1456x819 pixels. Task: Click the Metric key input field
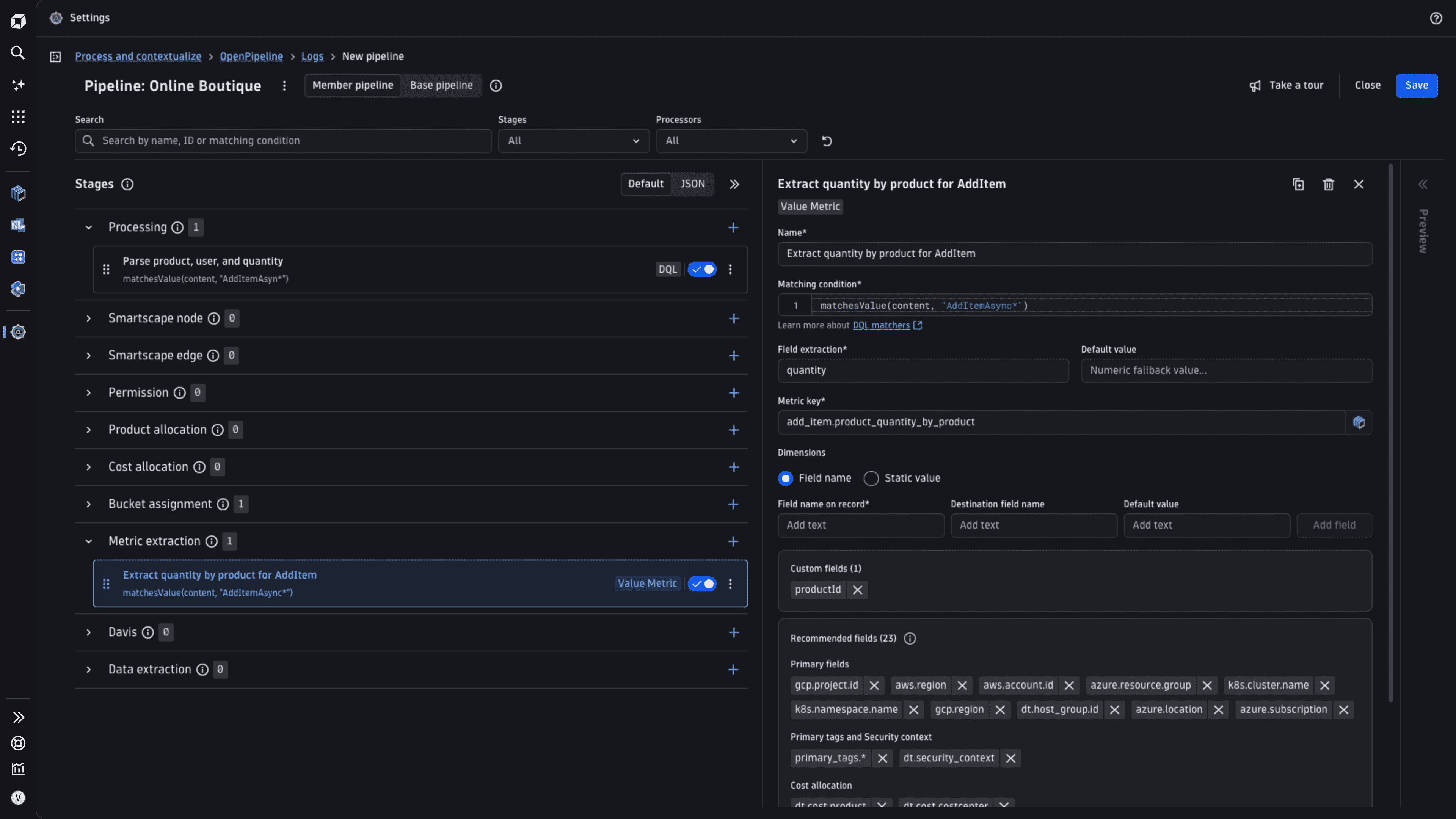1062,422
